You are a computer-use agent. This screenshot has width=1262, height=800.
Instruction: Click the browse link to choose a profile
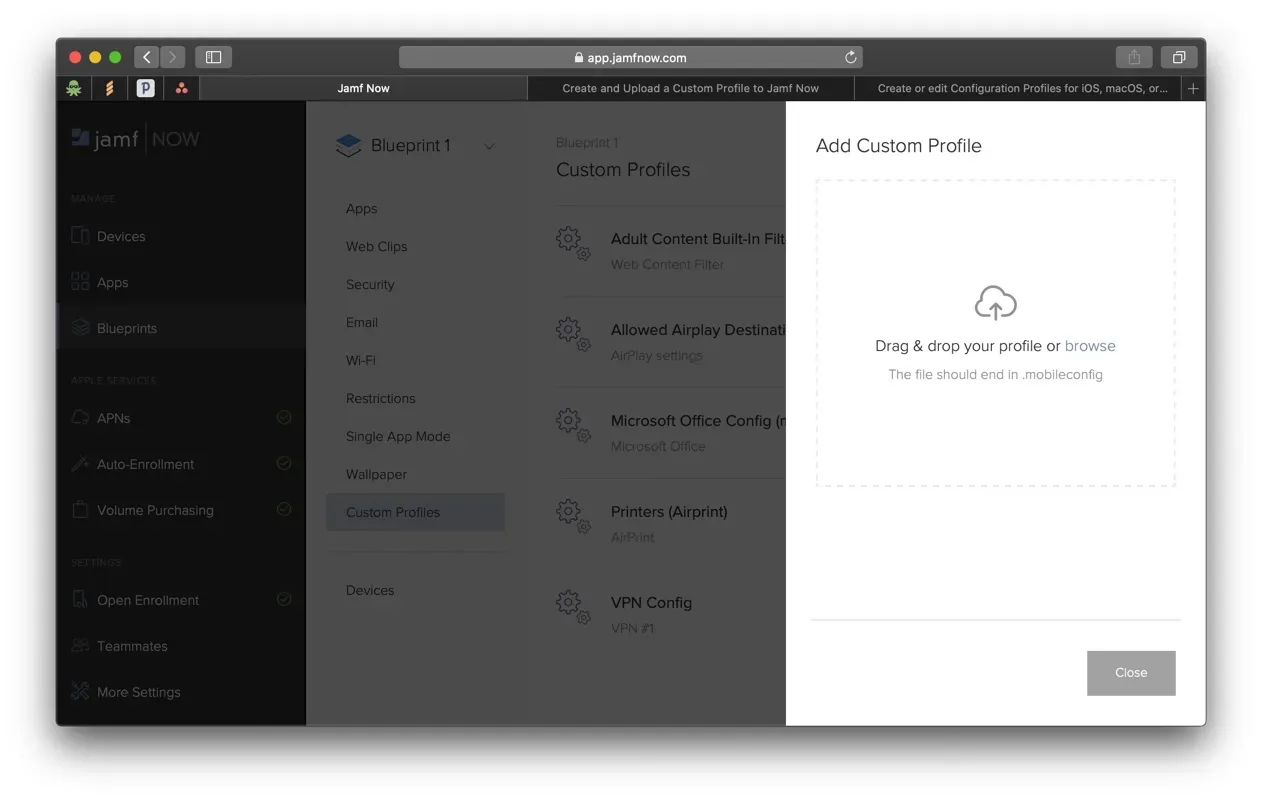tap(1090, 345)
